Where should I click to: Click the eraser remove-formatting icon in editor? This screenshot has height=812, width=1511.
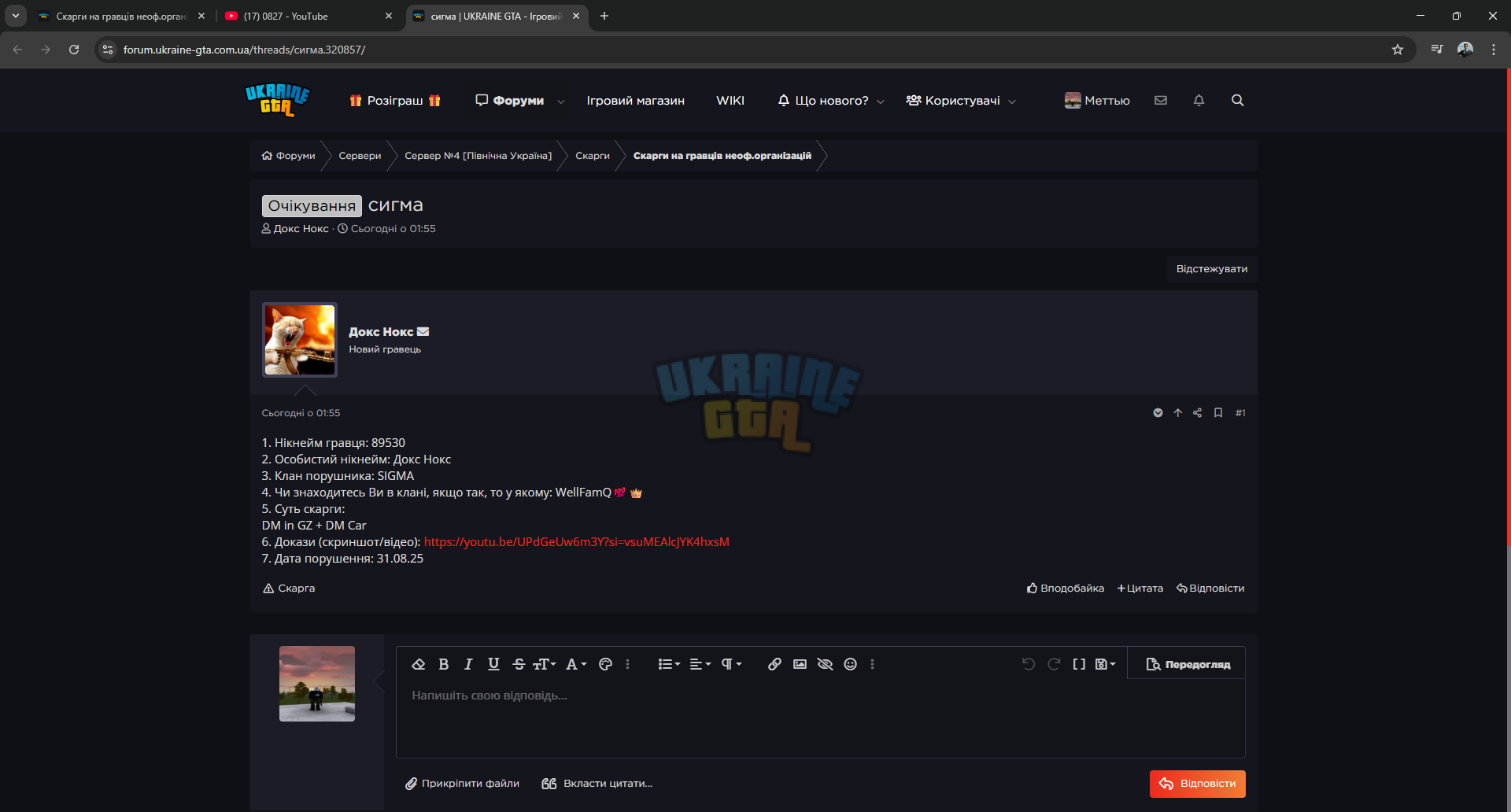pos(419,664)
